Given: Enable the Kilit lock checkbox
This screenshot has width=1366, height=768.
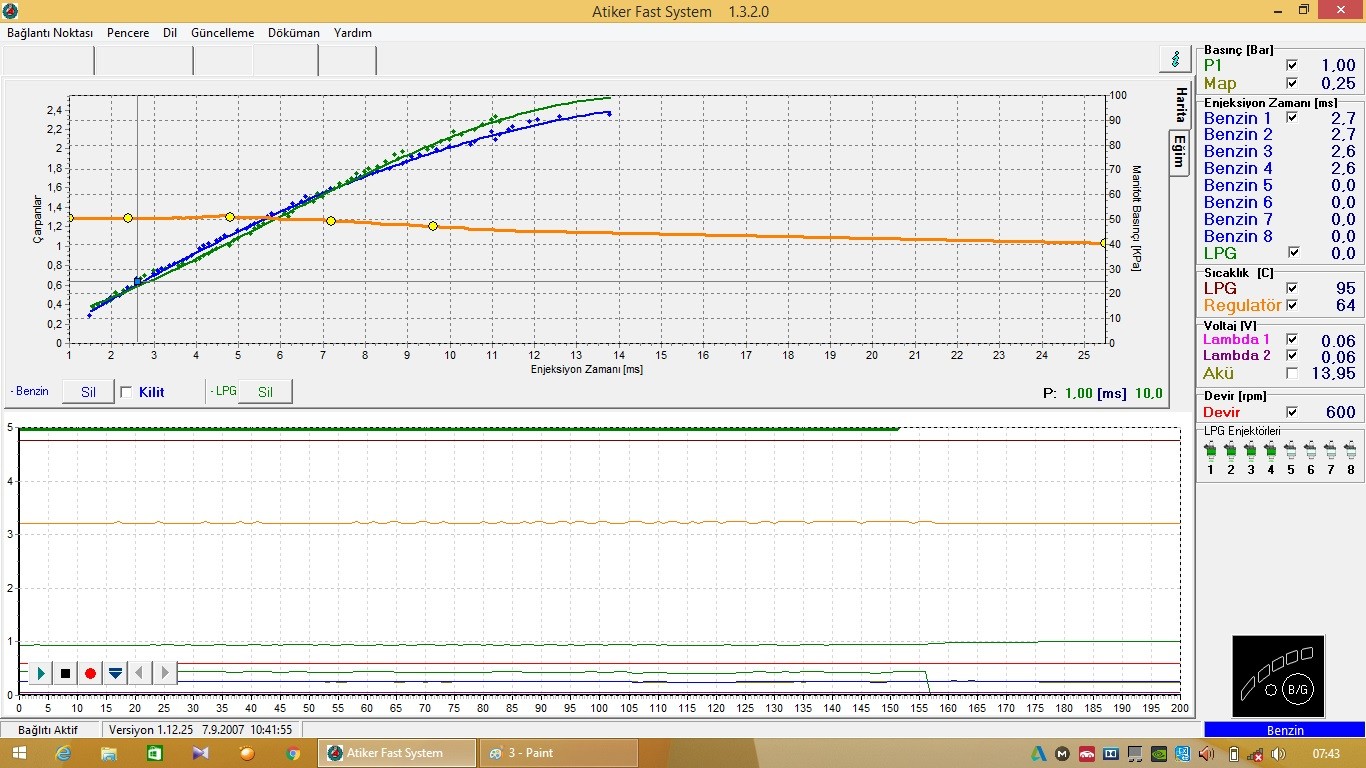Looking at the screenshot, I should [x=126, y=392].
